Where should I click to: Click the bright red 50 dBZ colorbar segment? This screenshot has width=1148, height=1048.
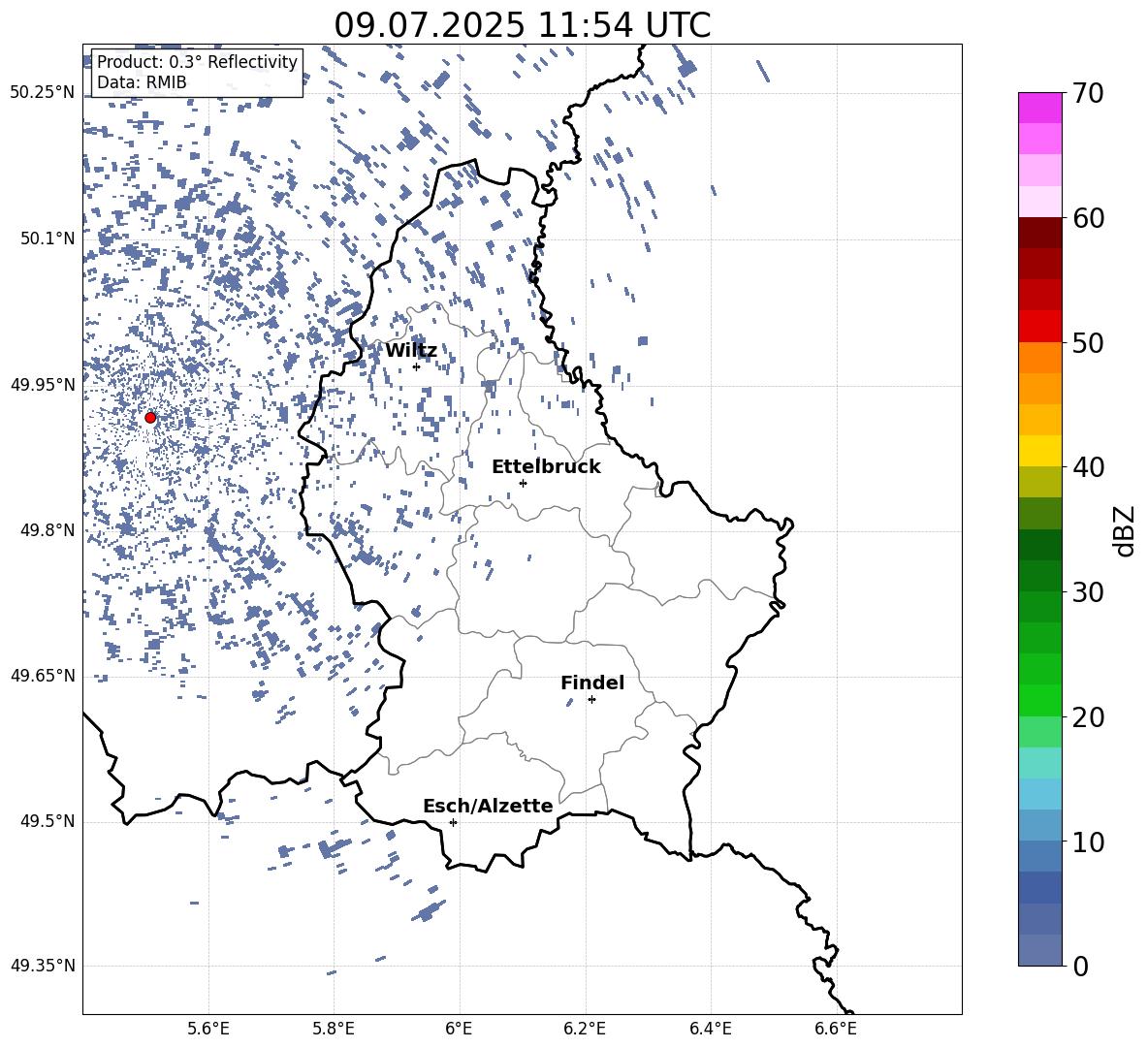click(x=1039, y=327)
